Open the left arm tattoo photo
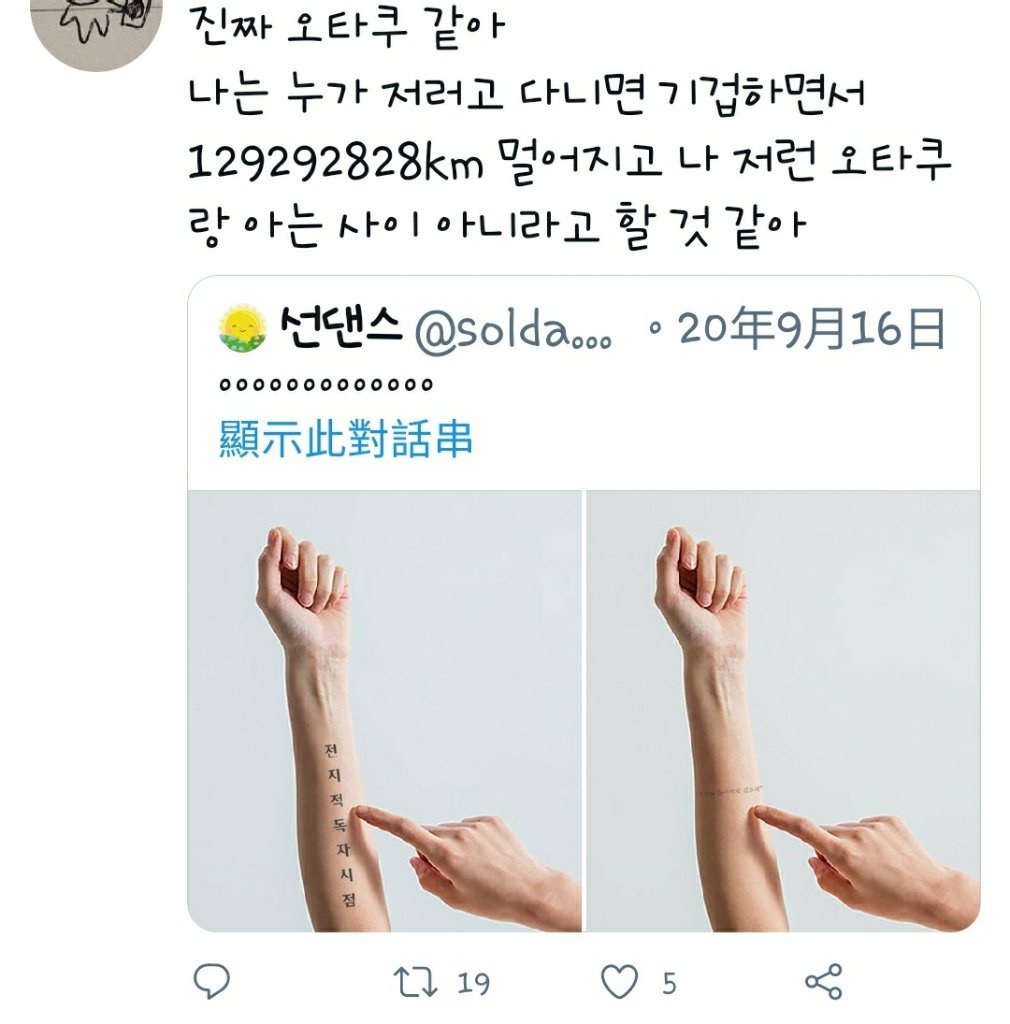Viewport: 1010px width, 1024px height. pyautogui.click(x=384, y=711)
